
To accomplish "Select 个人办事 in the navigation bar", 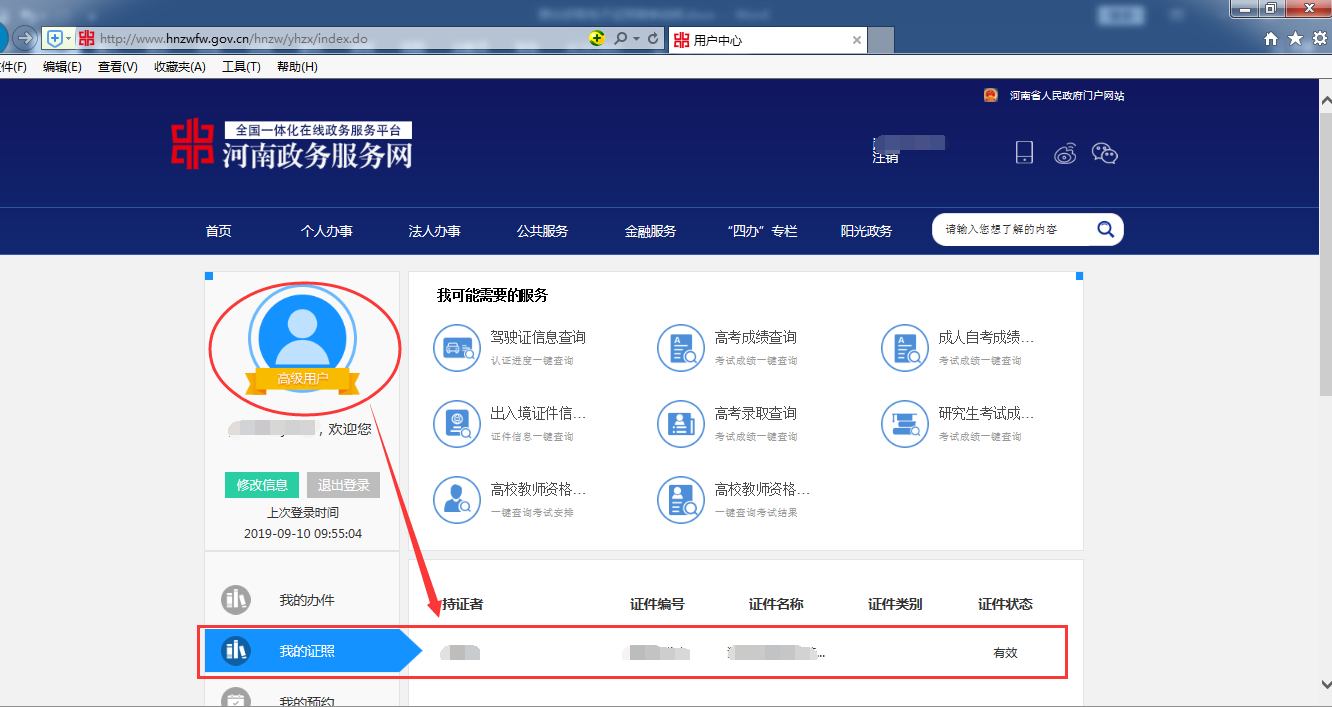I will tap(326, 230).
